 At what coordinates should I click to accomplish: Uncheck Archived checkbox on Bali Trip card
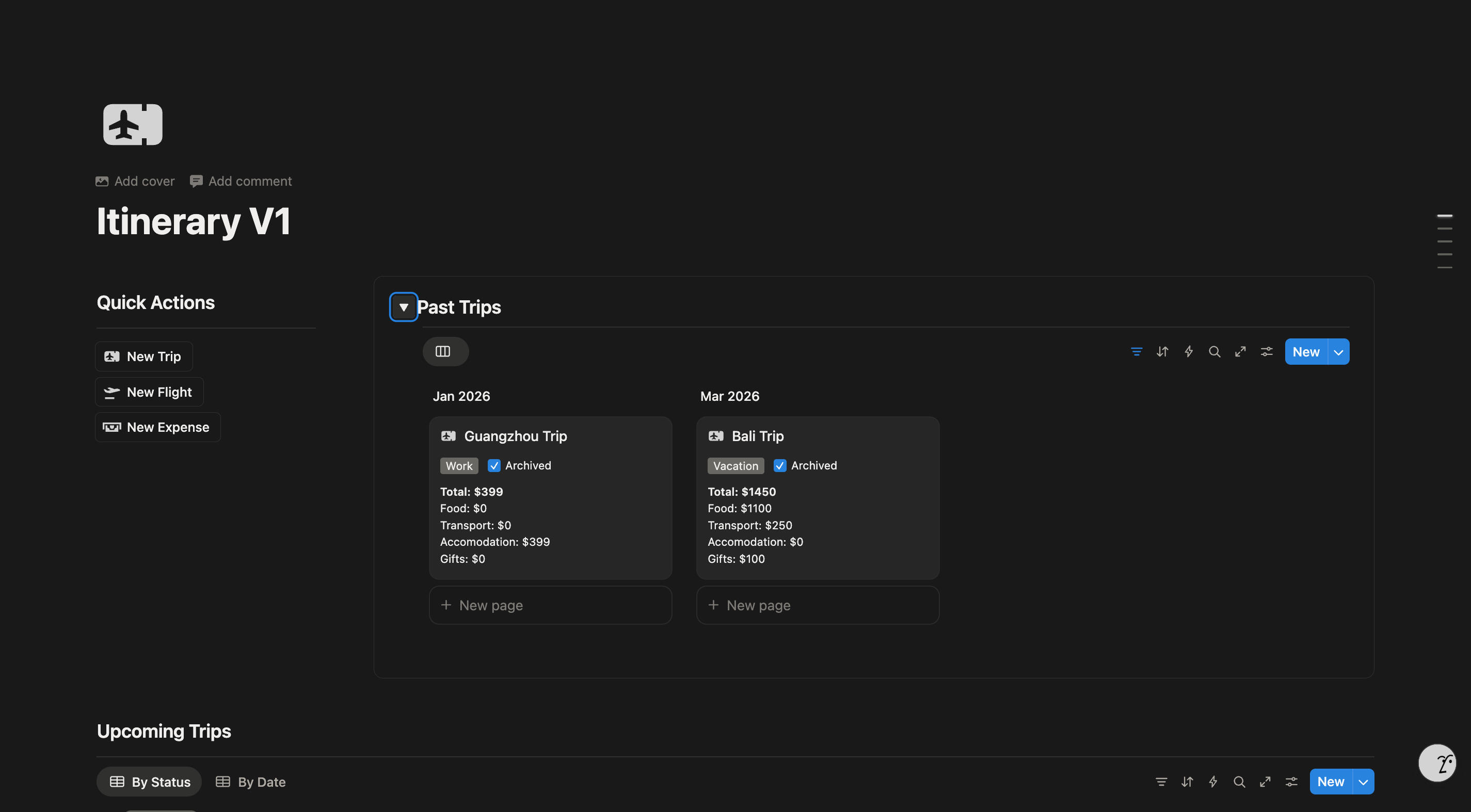[x=779, y=466]
